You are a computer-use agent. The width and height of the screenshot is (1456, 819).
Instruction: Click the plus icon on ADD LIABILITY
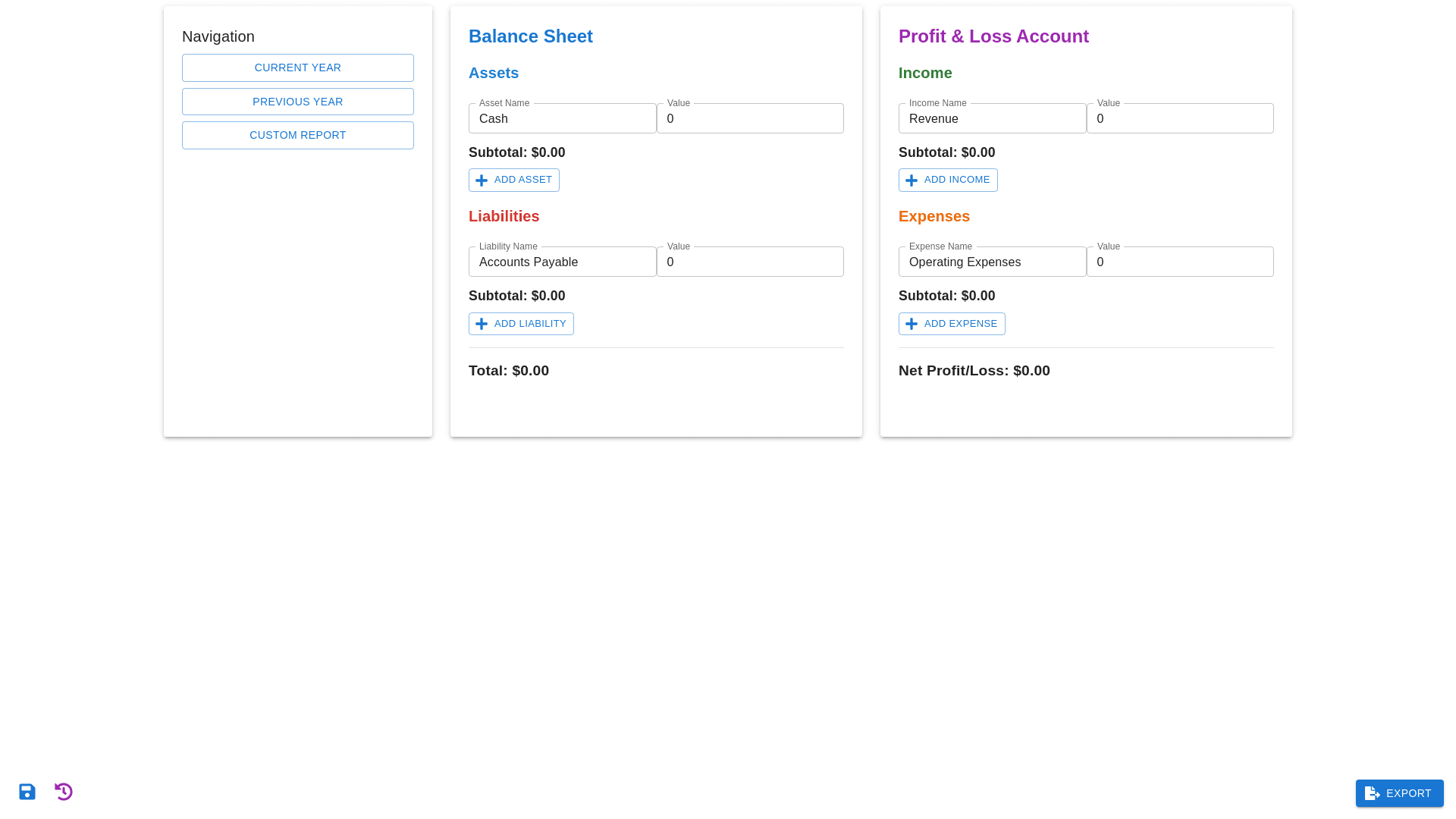click(x=482, y=324)
